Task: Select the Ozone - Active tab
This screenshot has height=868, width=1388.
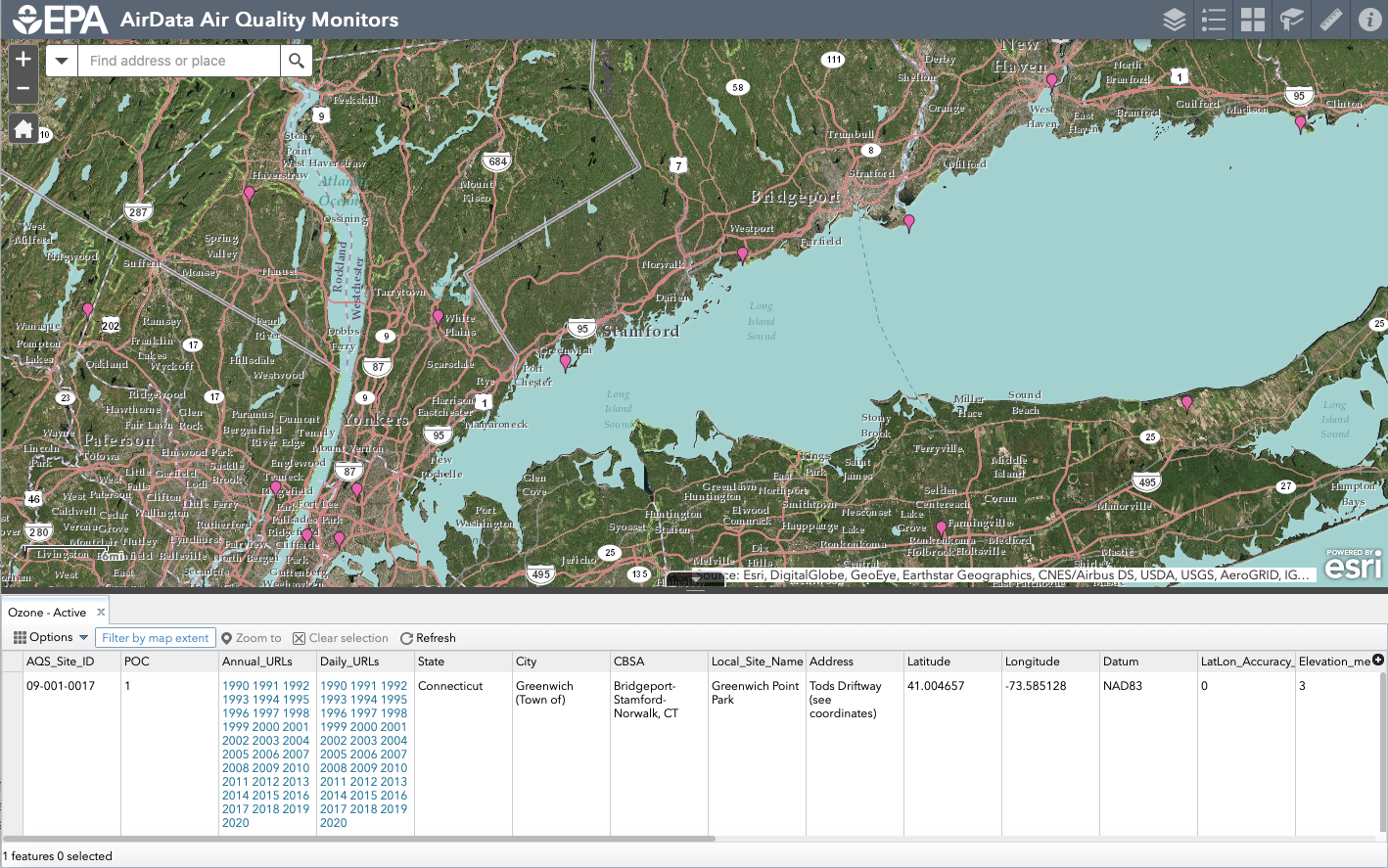Action: (x=47, y=612)
